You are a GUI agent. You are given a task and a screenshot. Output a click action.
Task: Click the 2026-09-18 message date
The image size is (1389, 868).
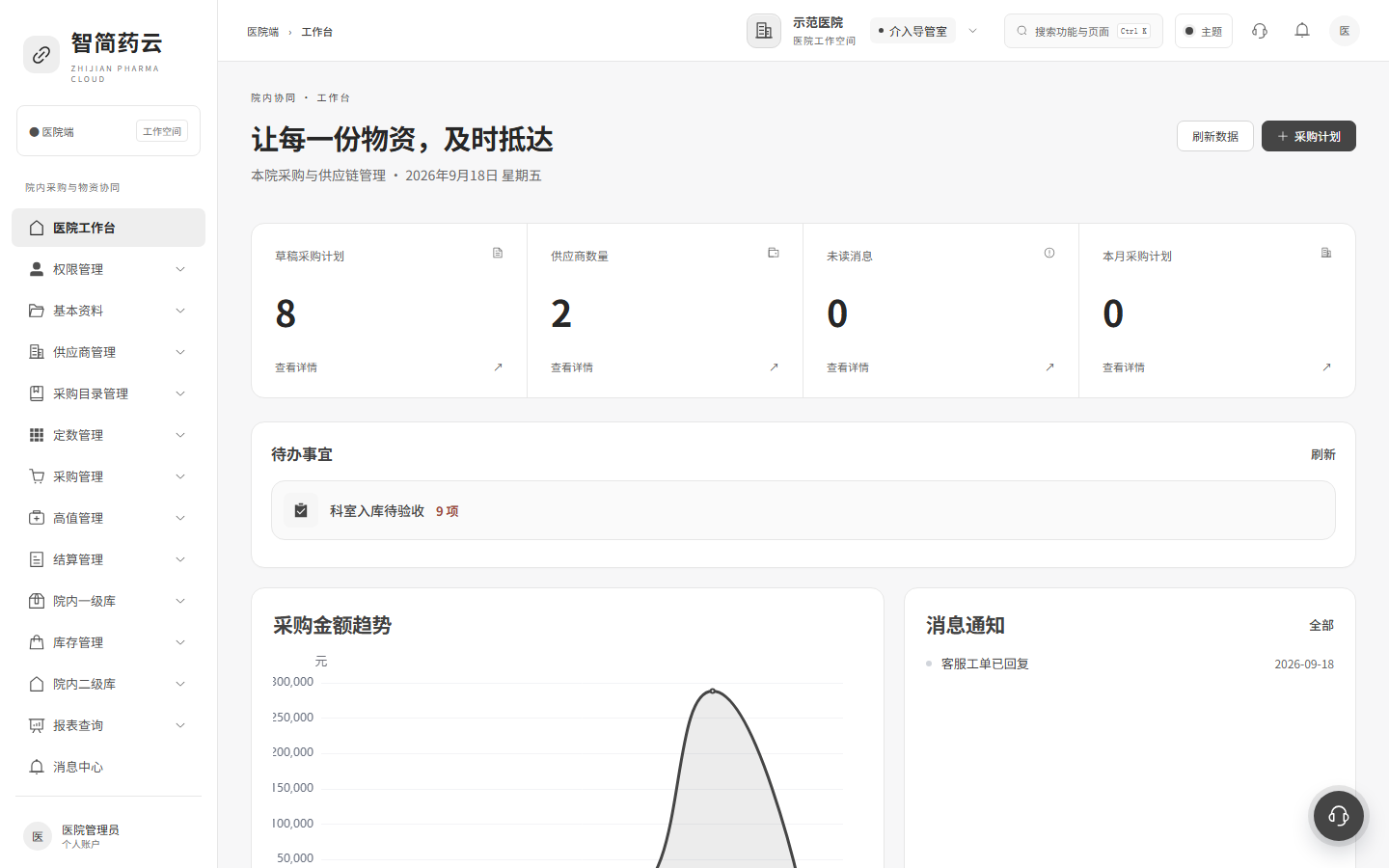pyautogui.click(x=1304, y=664)
